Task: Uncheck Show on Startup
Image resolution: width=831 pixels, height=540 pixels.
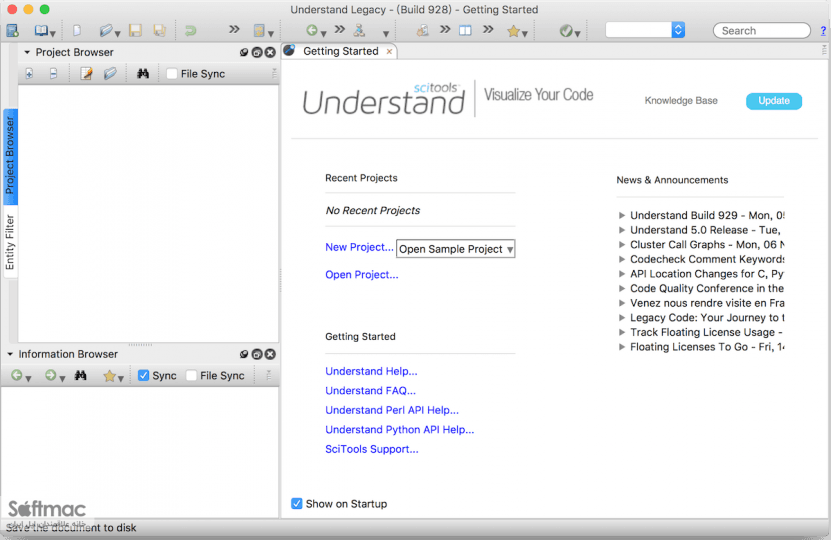Action: pyautogui.click(x=297, y=503)
